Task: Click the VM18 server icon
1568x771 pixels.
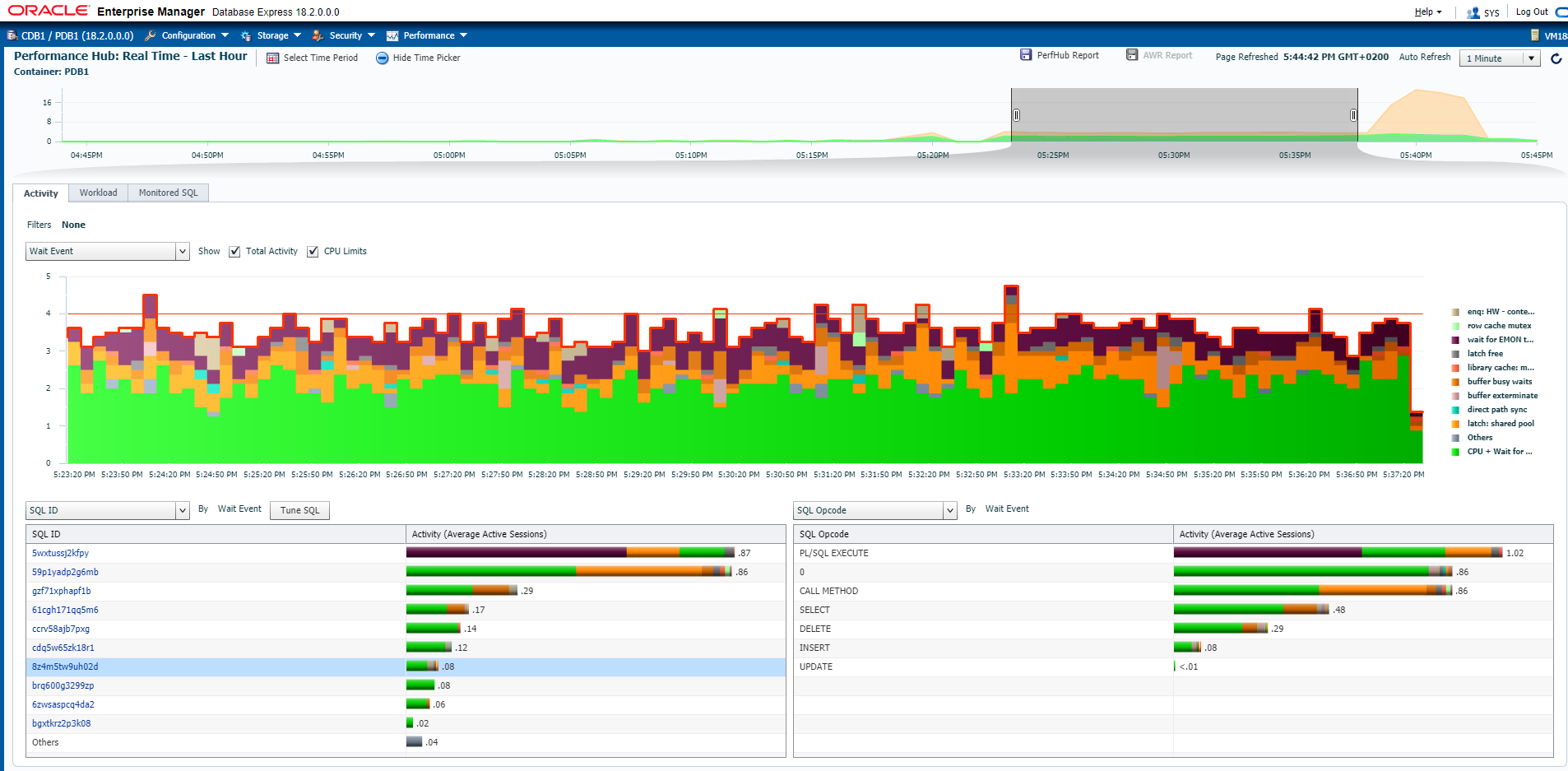Action: 1535,35
